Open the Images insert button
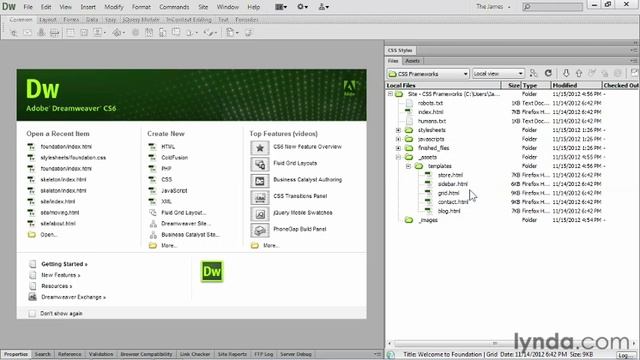The height and width of the screenshot is (360, 640). tap(99, 33)
